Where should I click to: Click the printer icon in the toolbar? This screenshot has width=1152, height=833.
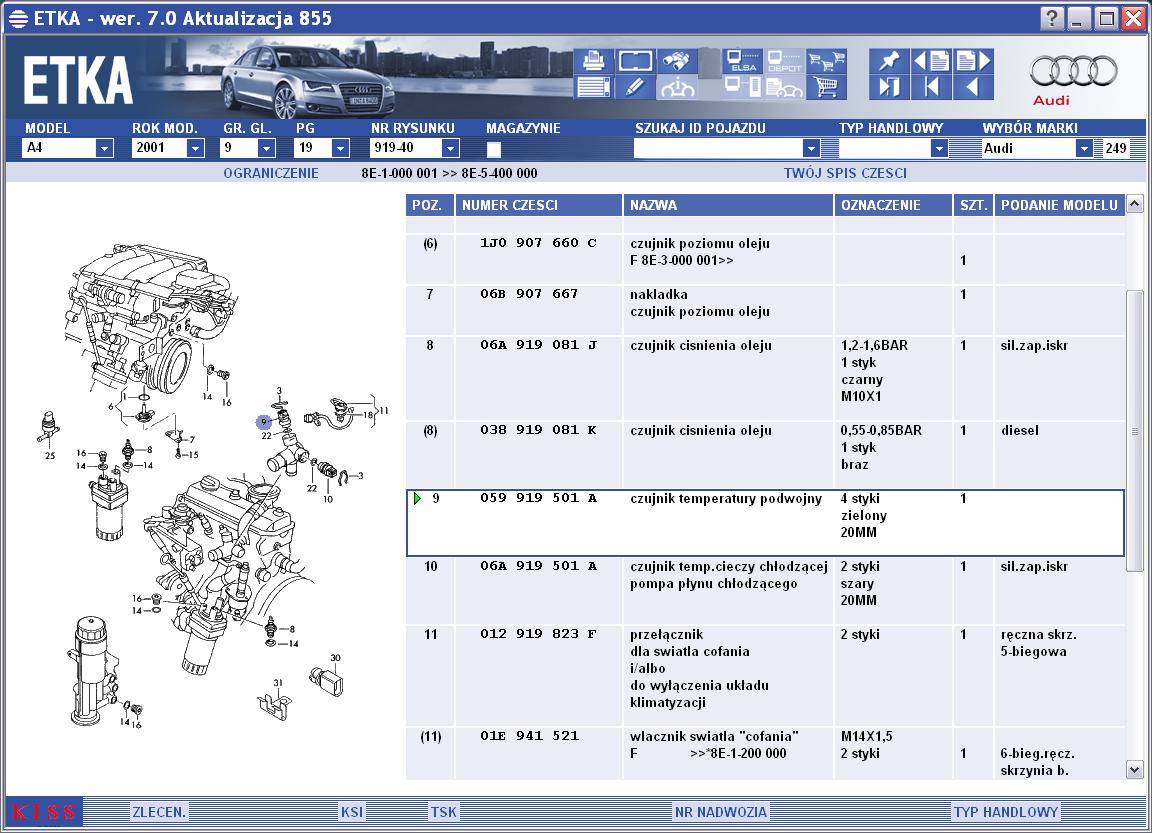point(593,61)
